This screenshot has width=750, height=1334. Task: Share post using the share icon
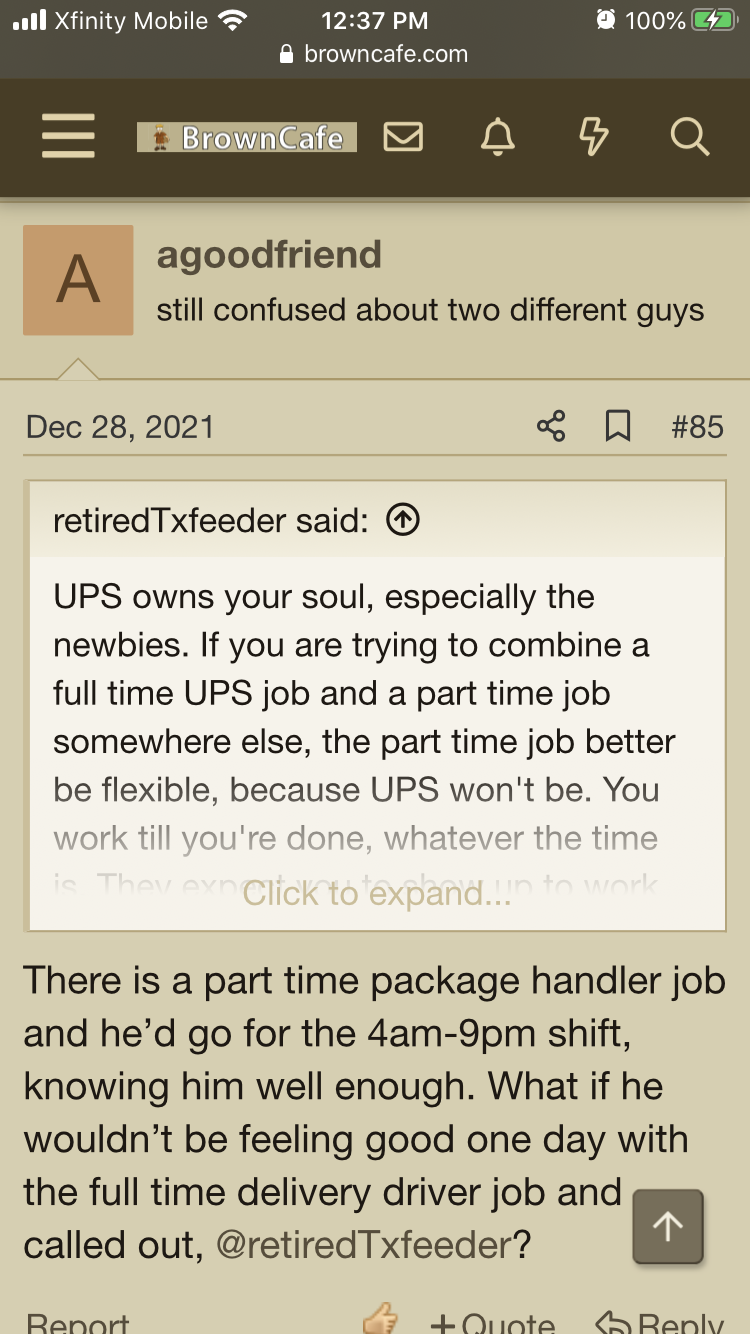551,427
